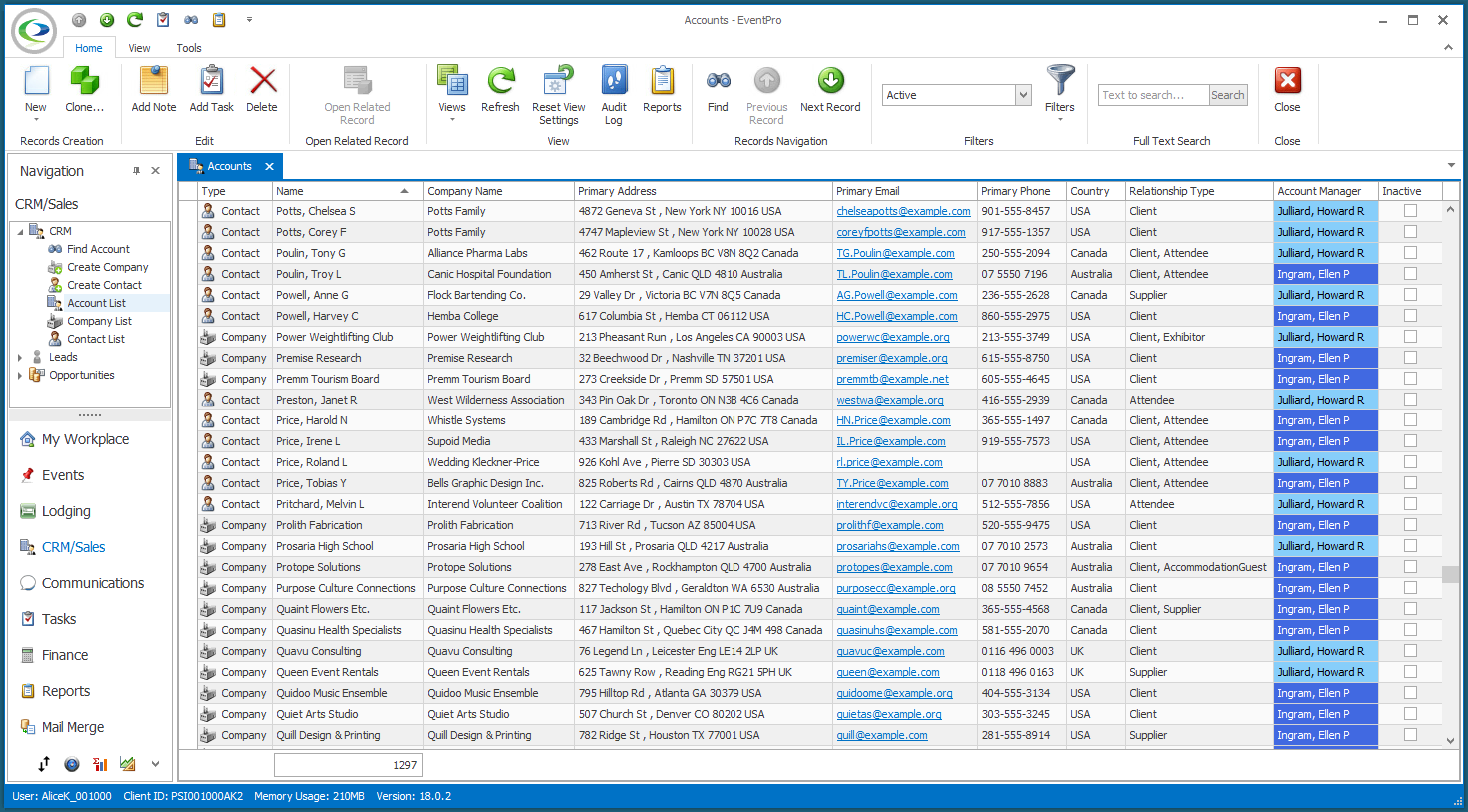The width and height of the screenshot is (1468, 812).
Task: Pin the Navigation panel using the pushpin icon
Action: tap(136, 171)
